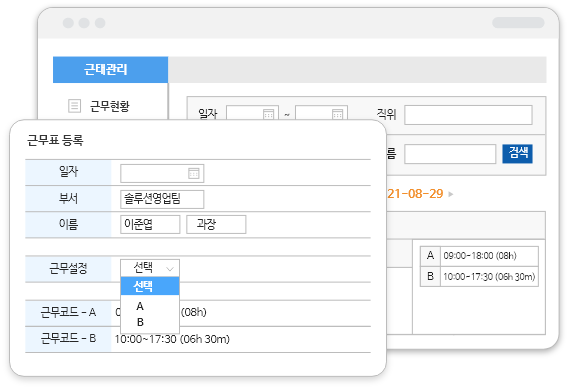Select highlighted 선택 option in dropdown list
Viewport: 569px width, 389px height.
click(x=150, y=286)
